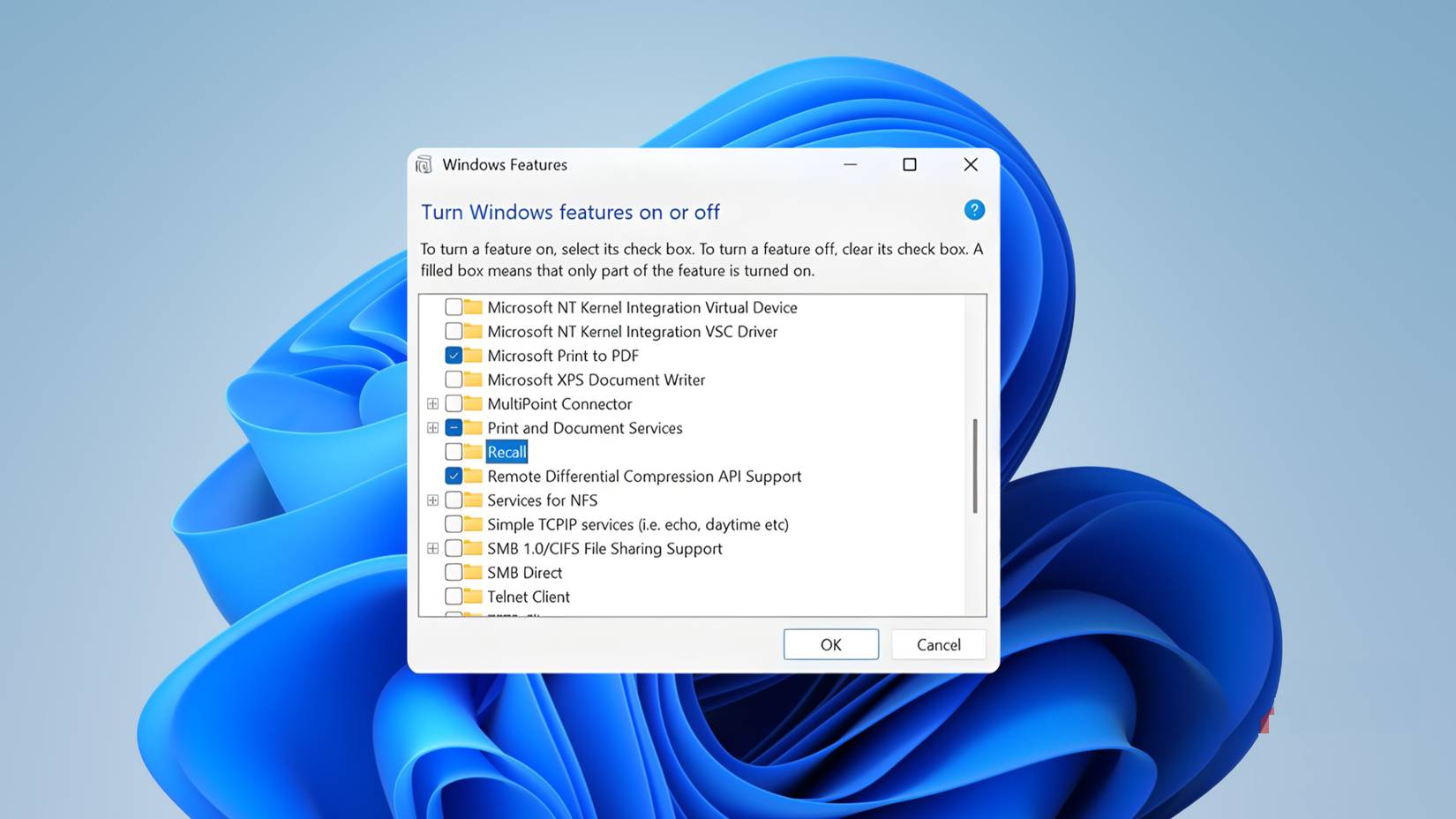Expand the MultiPoint Connector tree node
This screenshot has height=819, width=1456.
click(x=432, y=404)
